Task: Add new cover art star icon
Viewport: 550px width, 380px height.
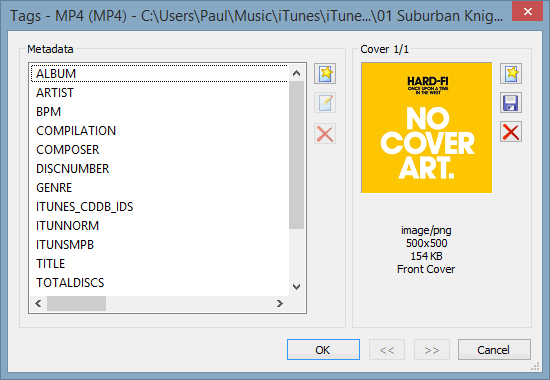Action: 511,73
